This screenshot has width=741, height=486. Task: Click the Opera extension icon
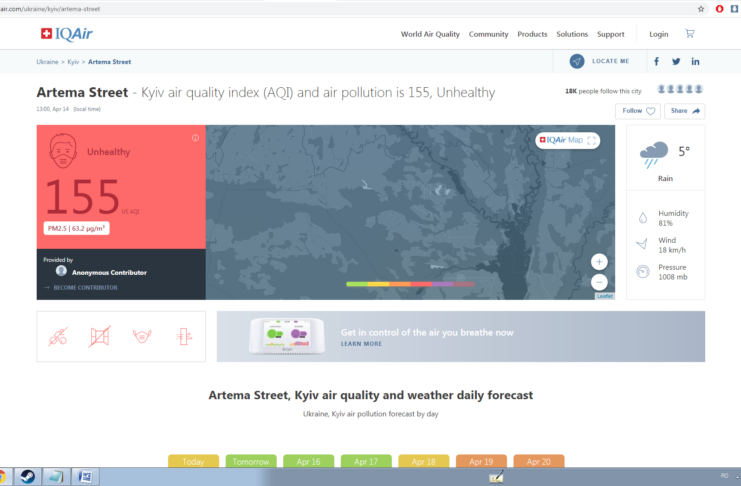click(719, 9)
